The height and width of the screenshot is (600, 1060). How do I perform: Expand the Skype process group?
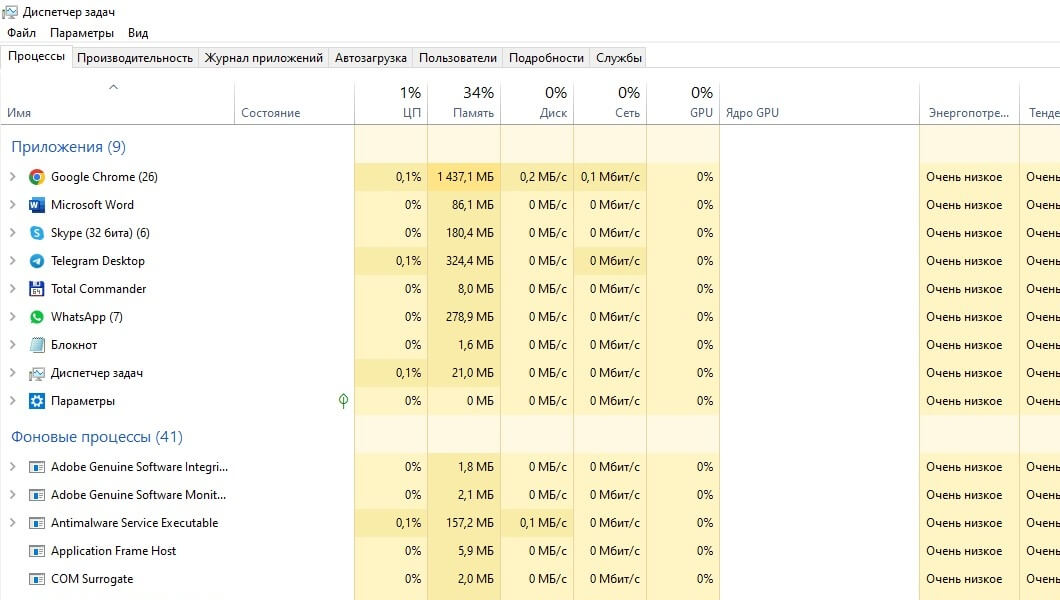coord(12,233)
